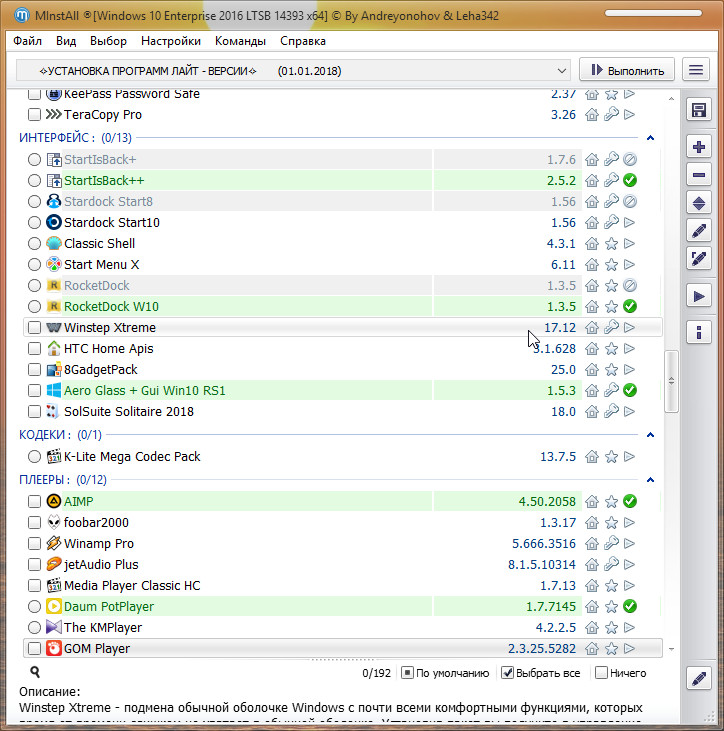The image size is (724, 731).
Task: Click green check status for StartIsBack++
Action: click(x=630, y=180)
